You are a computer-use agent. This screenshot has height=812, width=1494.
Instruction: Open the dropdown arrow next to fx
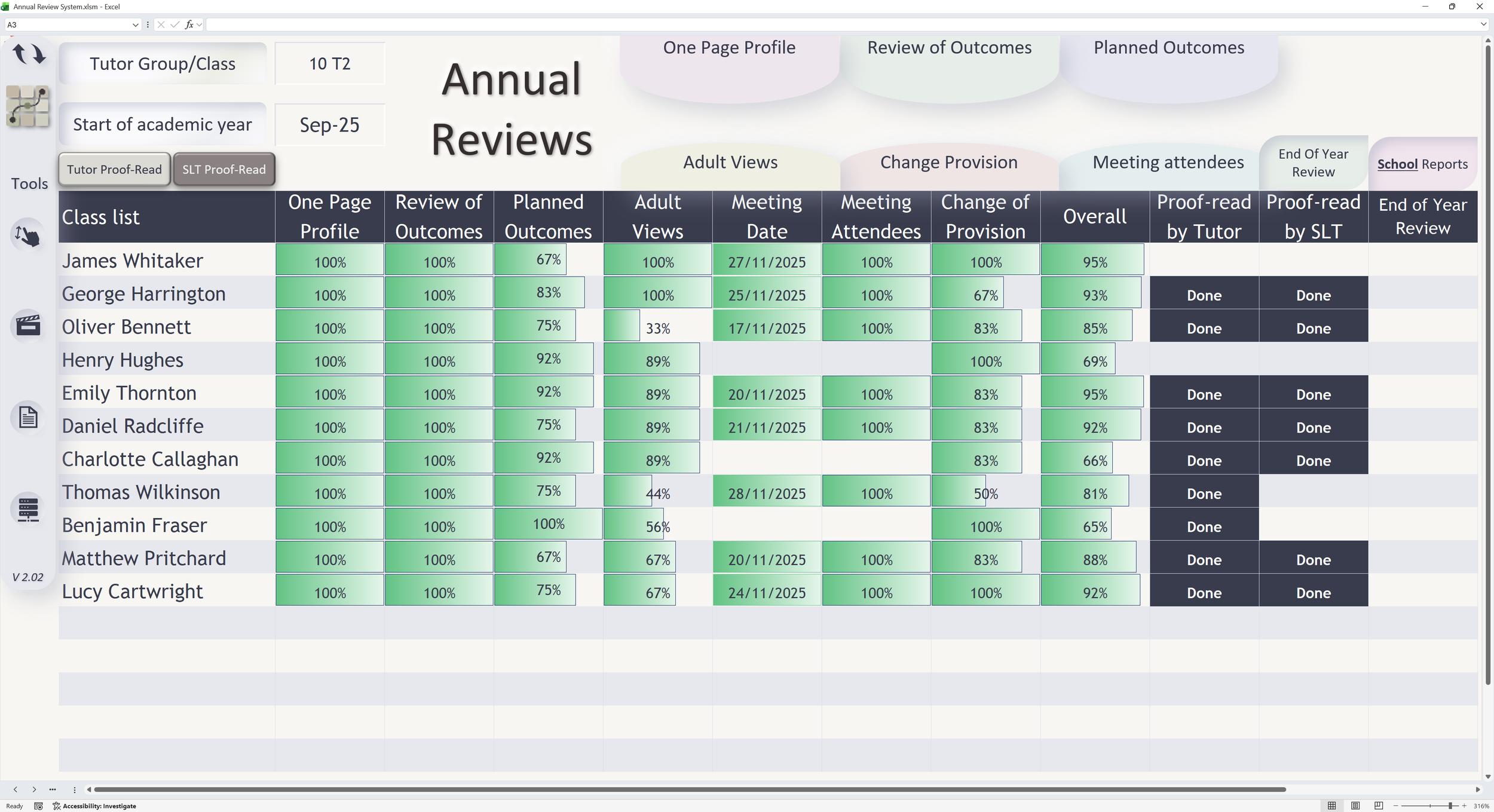[199, 24]
